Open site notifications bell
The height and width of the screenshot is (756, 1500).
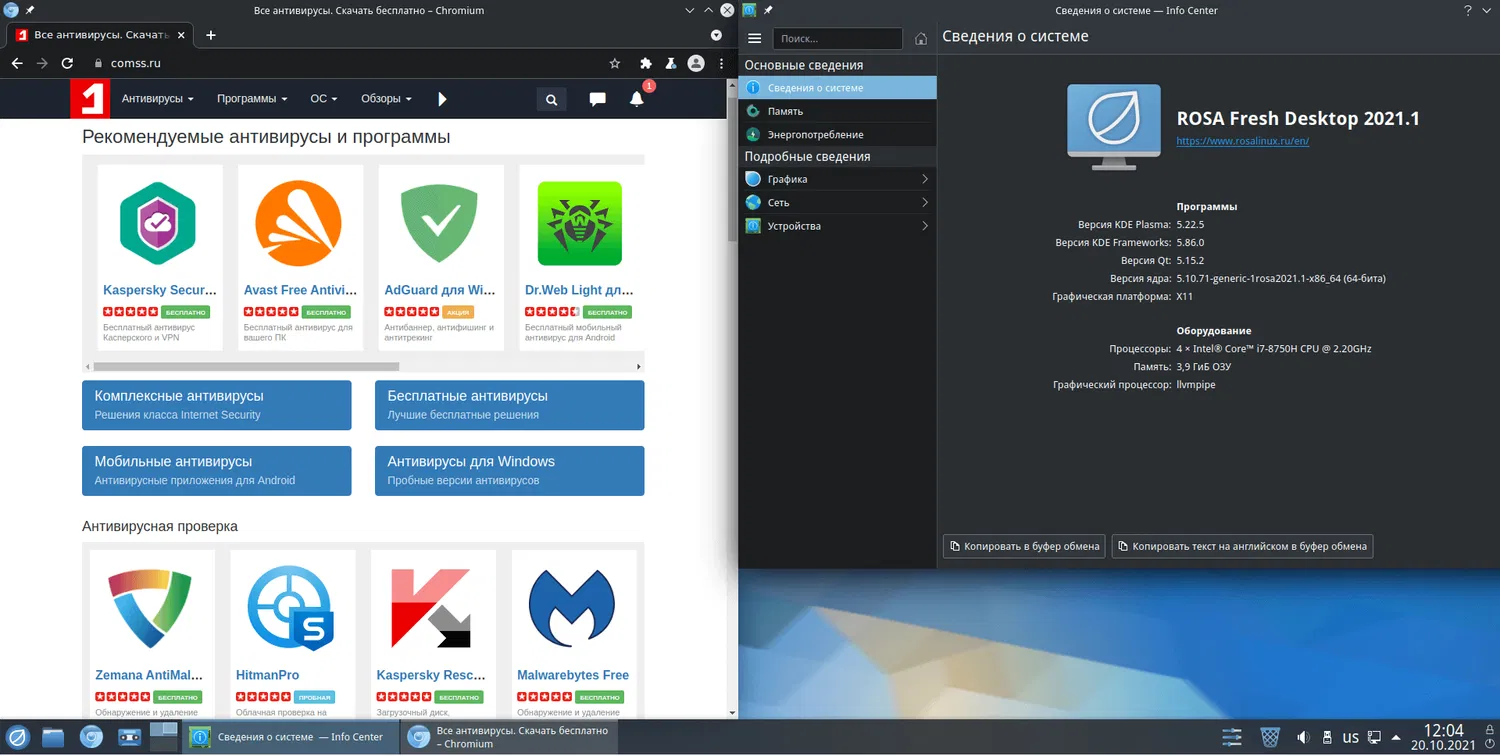637,99
